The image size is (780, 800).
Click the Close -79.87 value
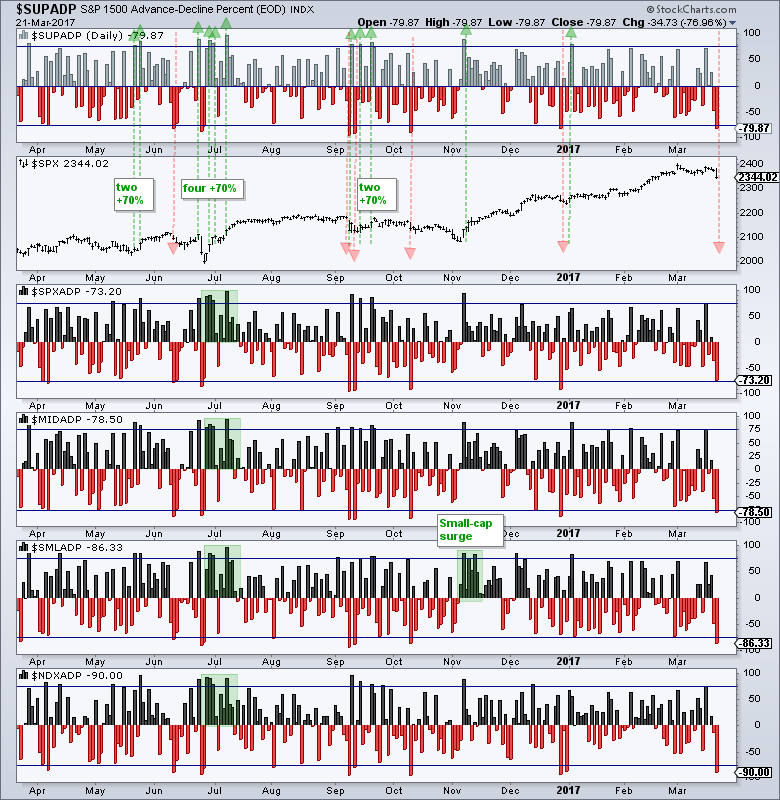pos(584,22)
